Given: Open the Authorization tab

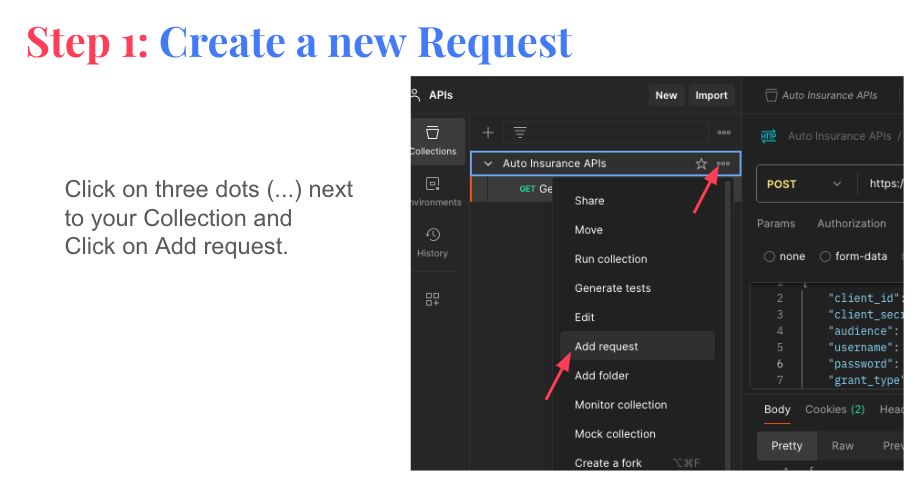Looking at the screenshot, I should (x=851, y=223).
